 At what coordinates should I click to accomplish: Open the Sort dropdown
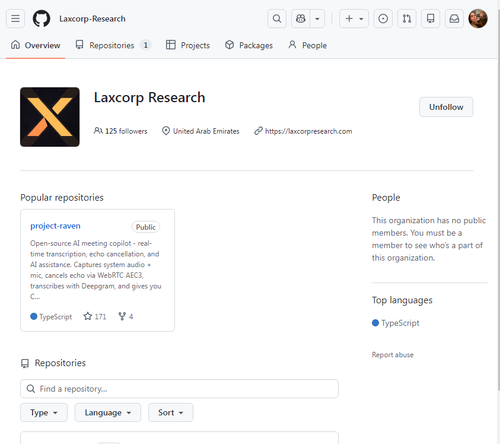pos(171,413)
